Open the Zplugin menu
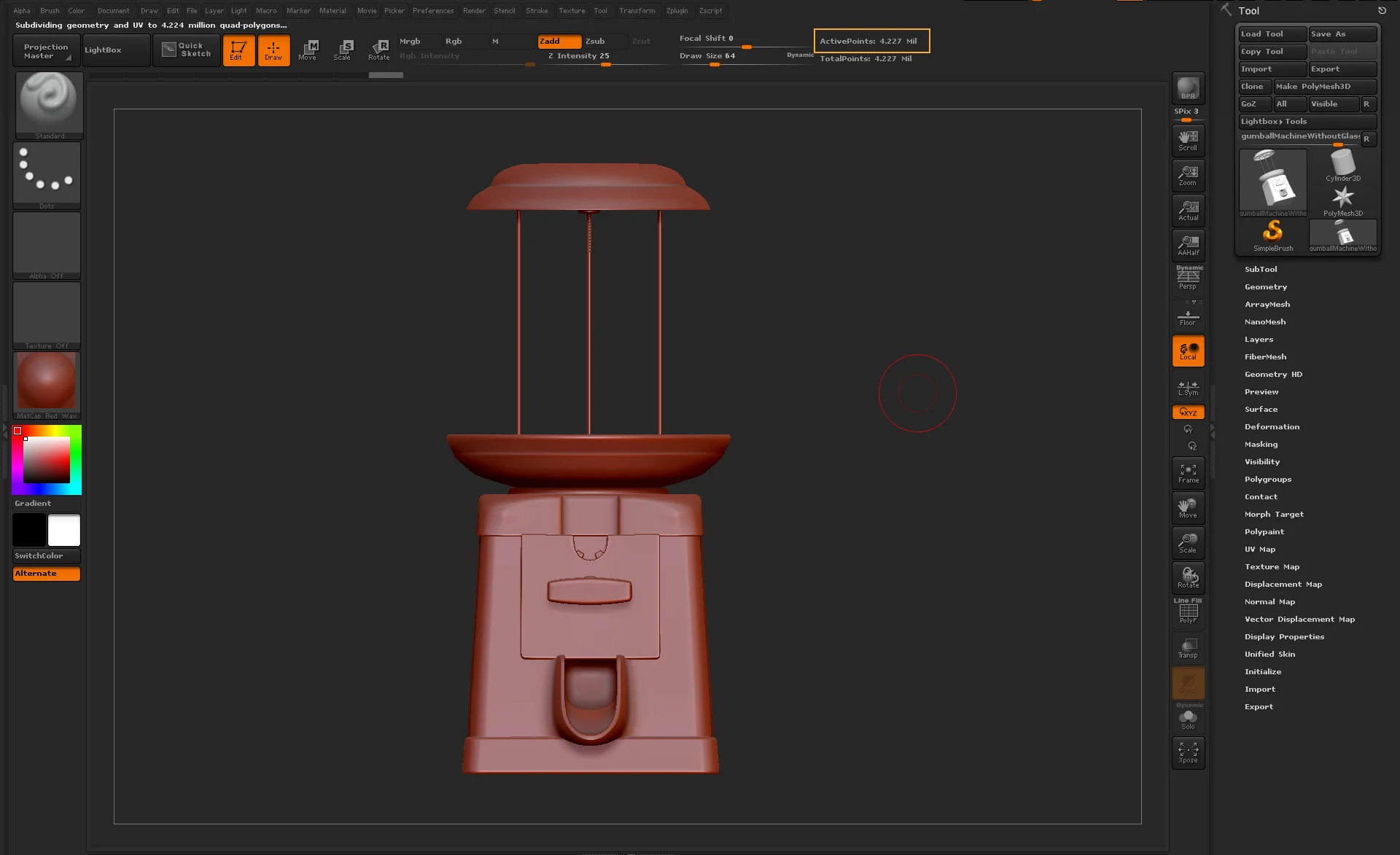 pos(677,10)
